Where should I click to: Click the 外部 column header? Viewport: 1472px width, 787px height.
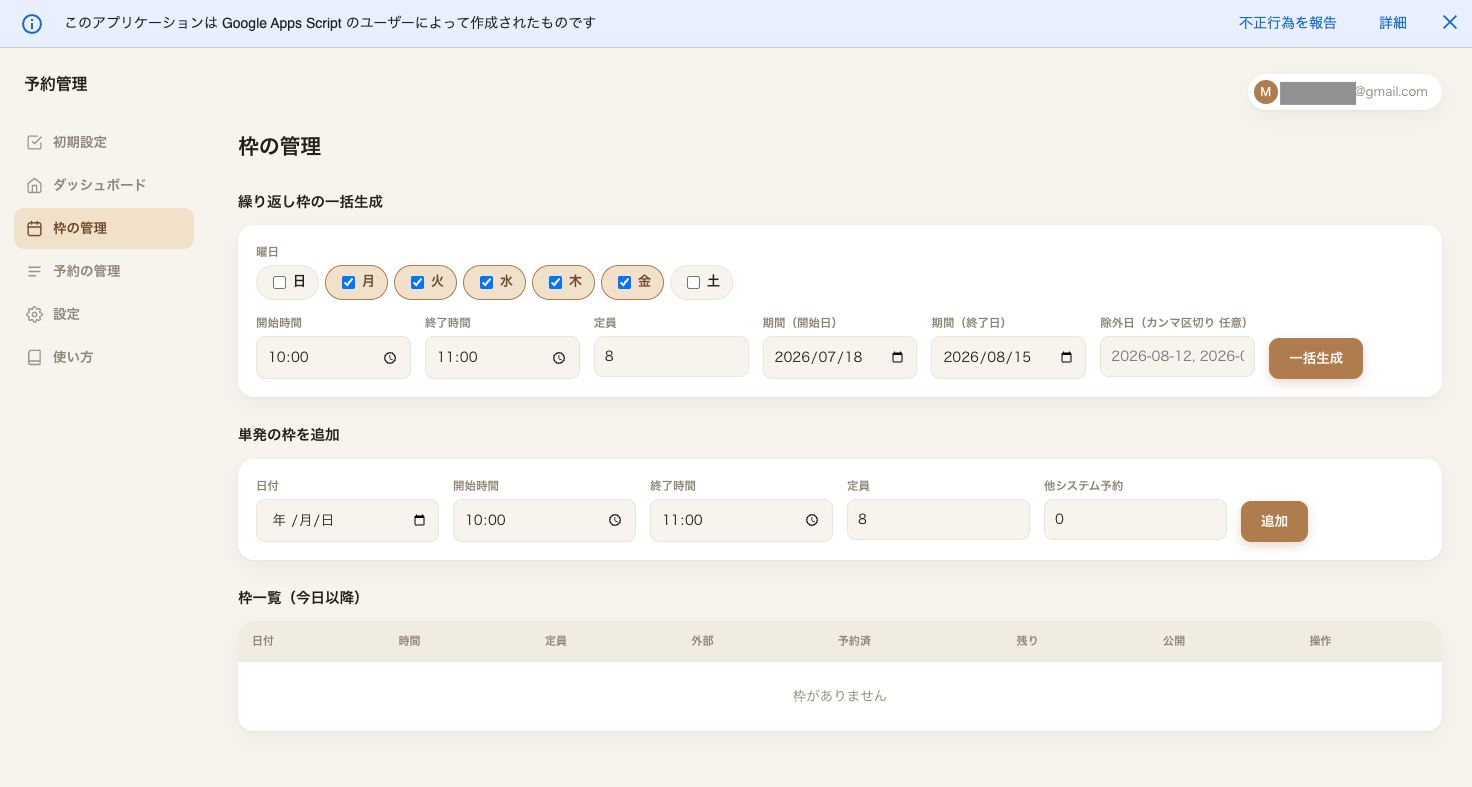702,640
